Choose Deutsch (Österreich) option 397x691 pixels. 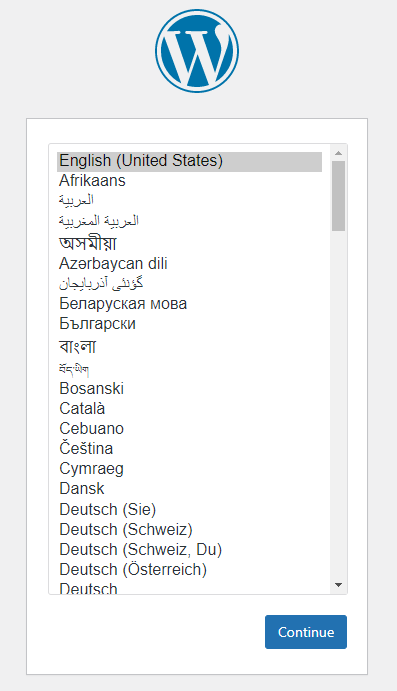click(189, 569)
